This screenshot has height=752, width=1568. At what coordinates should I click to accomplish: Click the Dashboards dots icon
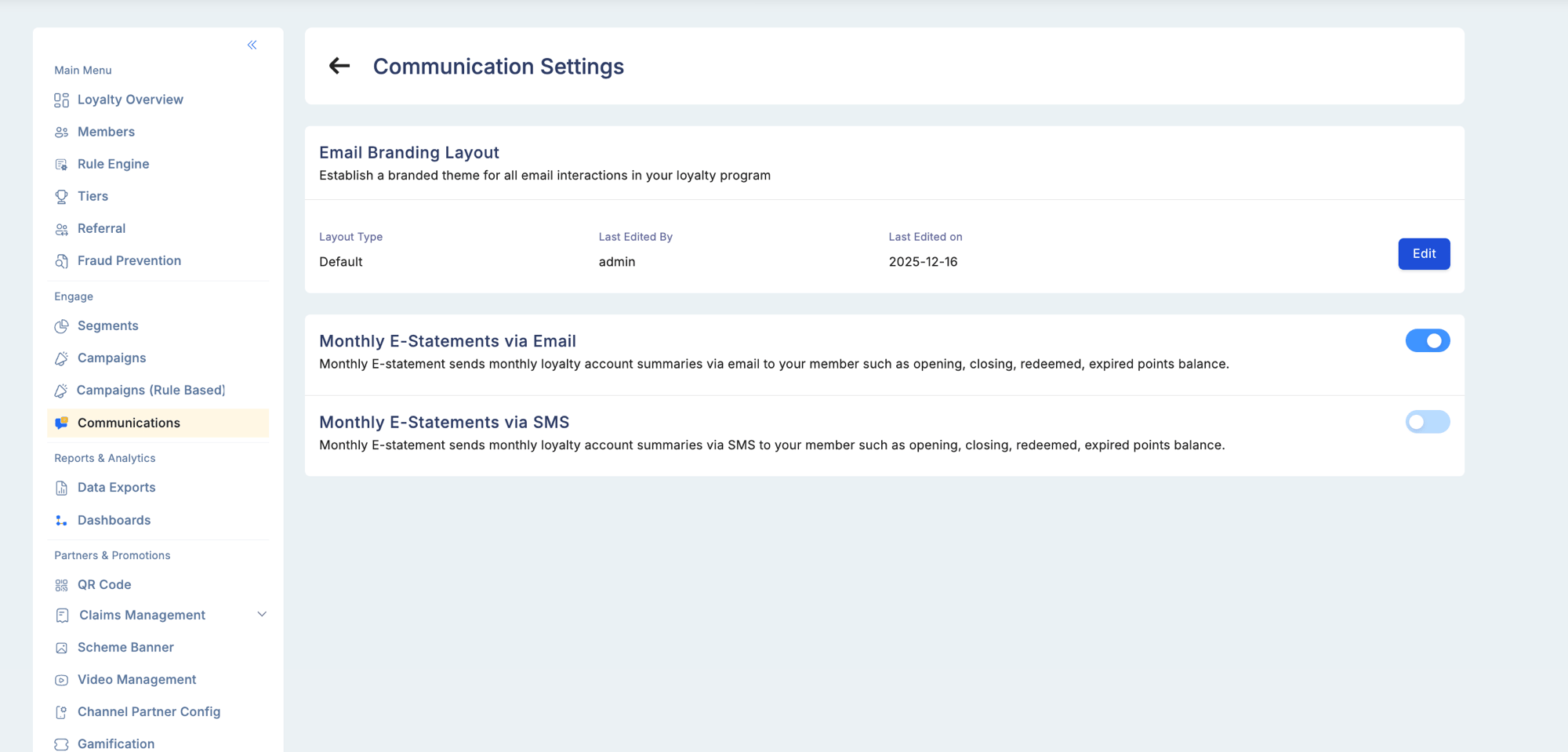pos(61,521)
